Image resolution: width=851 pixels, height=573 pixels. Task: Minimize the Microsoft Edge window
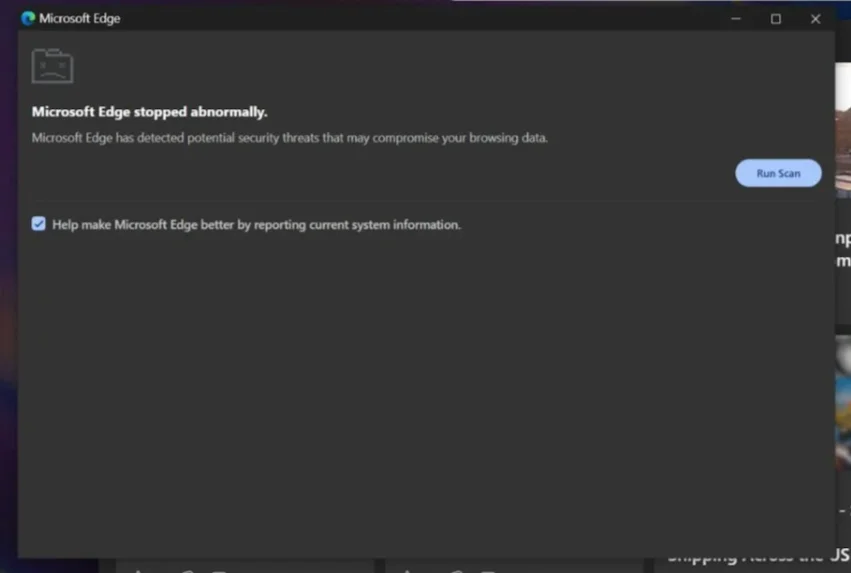[x=736, y=19]
